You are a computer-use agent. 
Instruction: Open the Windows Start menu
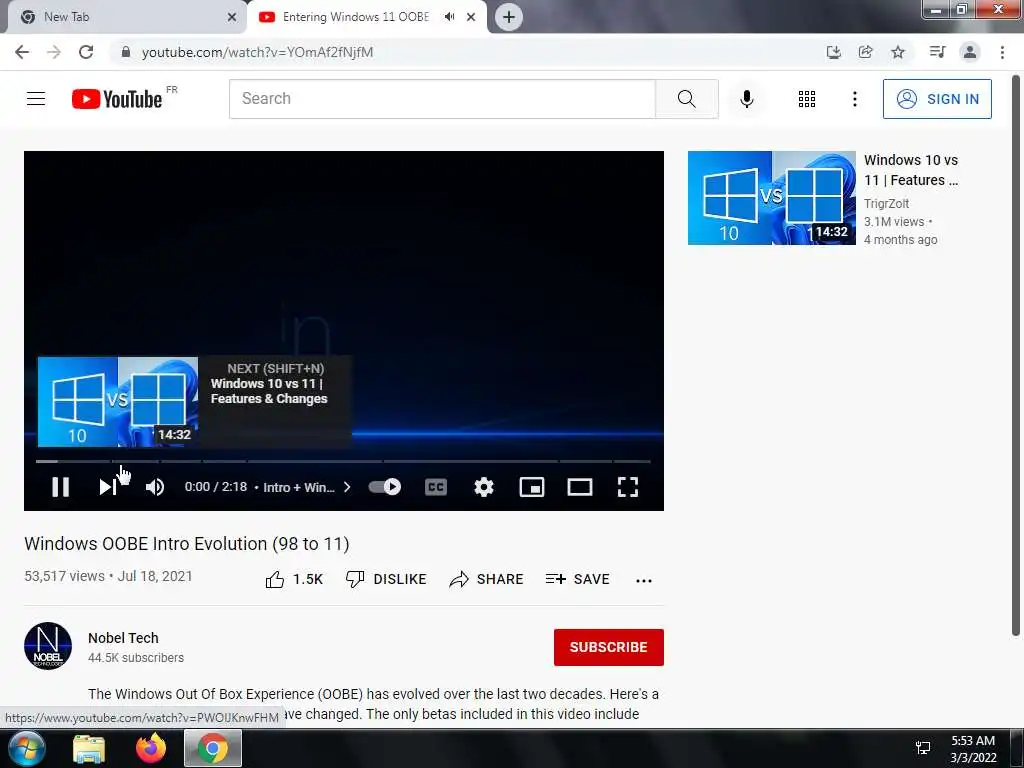tap(26, 748)
